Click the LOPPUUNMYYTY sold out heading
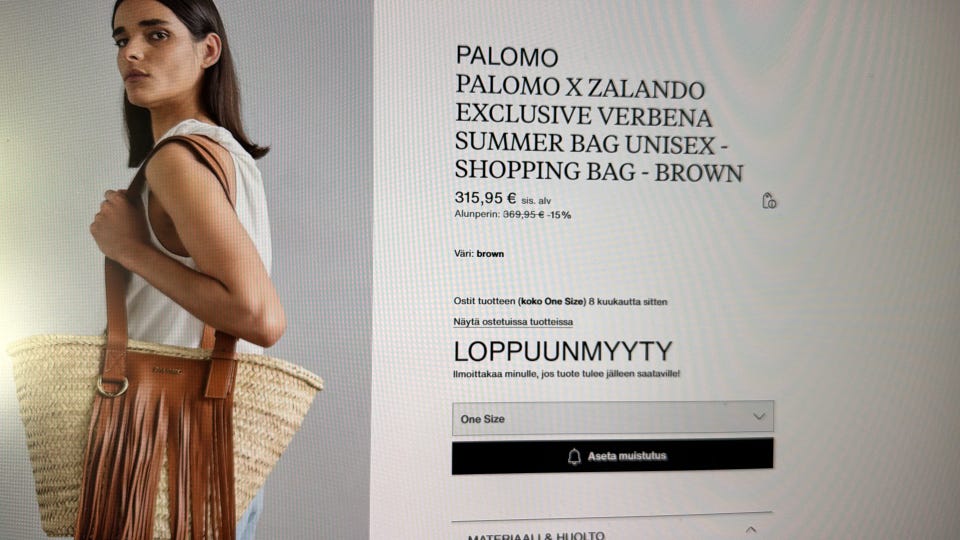960x540 pixels. click(563, 351)
